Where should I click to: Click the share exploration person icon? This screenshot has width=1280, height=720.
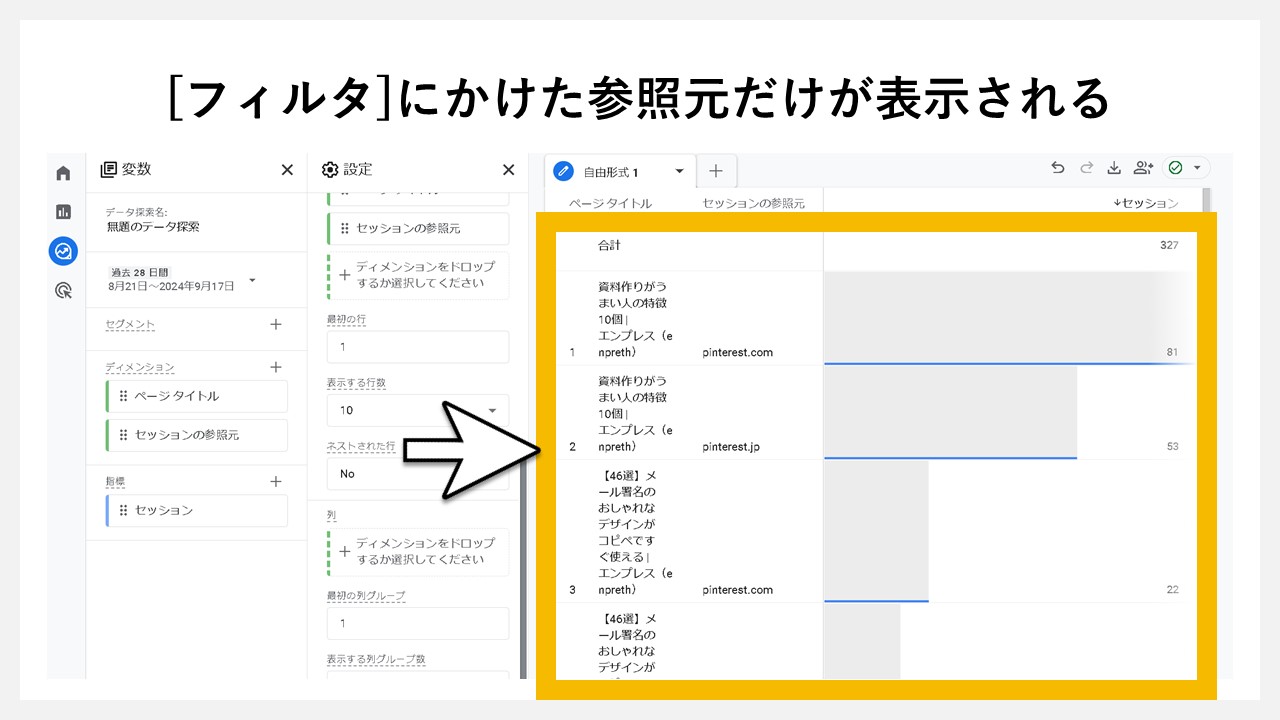(1143, 169)
